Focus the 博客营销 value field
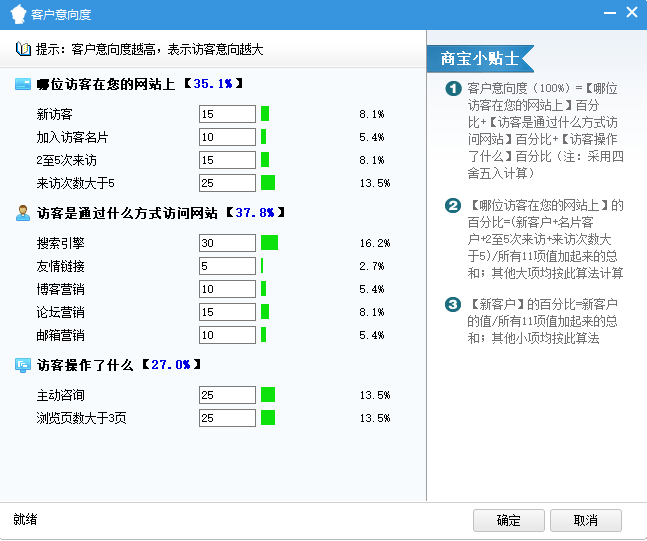The image size is (647, 541). (227, 289)
